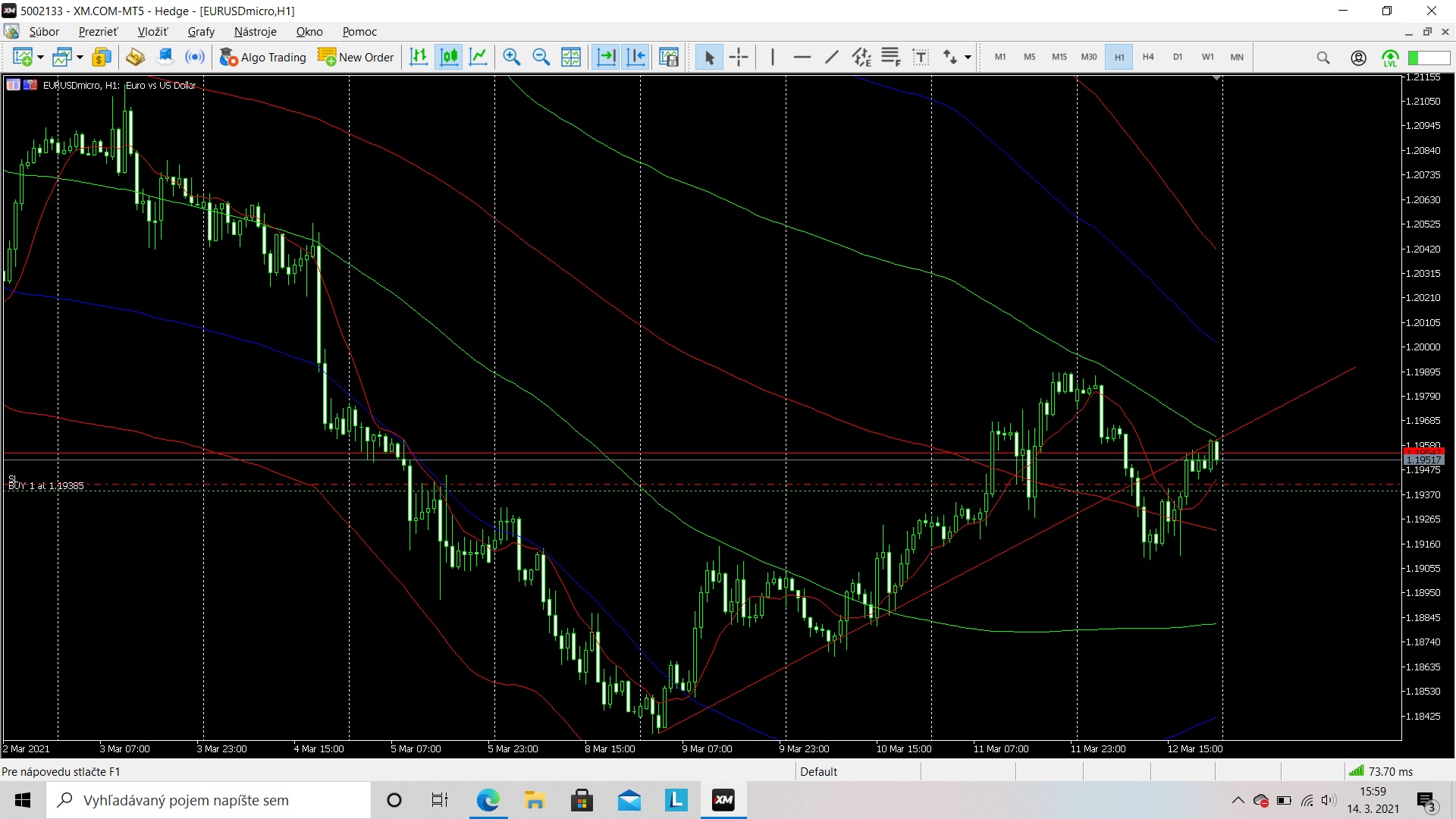Open the Fibonacci retracement tool
The width and height of the screenshot is (1456, 819).
click(891, 57)
